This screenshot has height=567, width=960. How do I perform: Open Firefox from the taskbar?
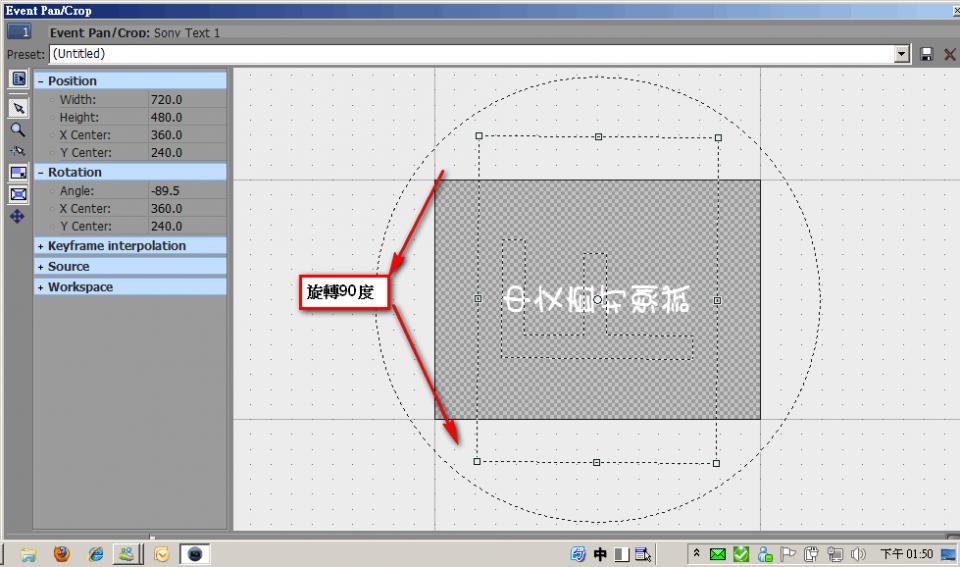point(62,553)
